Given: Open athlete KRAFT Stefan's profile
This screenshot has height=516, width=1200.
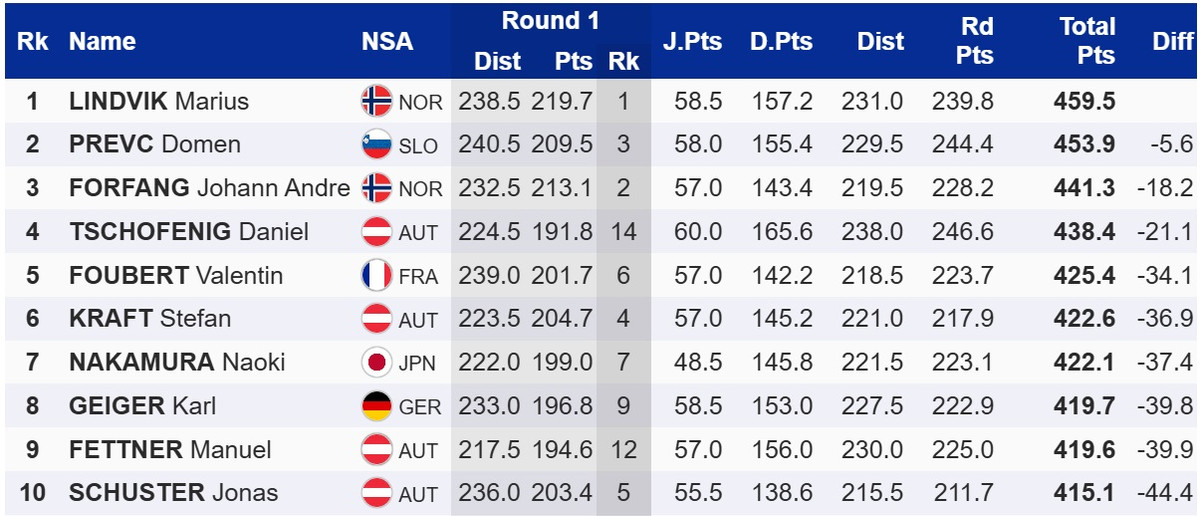Looking at the screenshot, I should pyautogui.click(x=150, y=319).
